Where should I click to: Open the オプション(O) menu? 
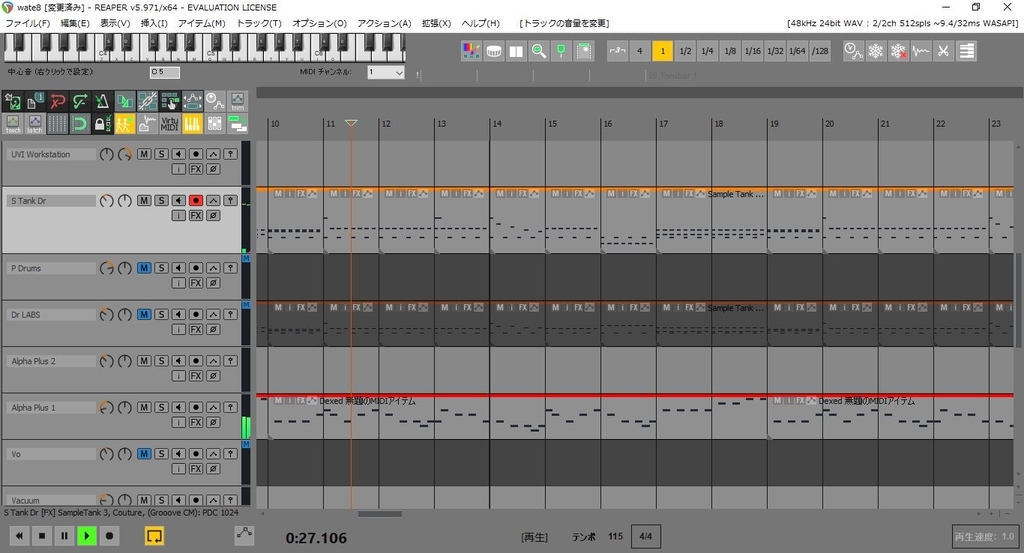tap(319, 23)
